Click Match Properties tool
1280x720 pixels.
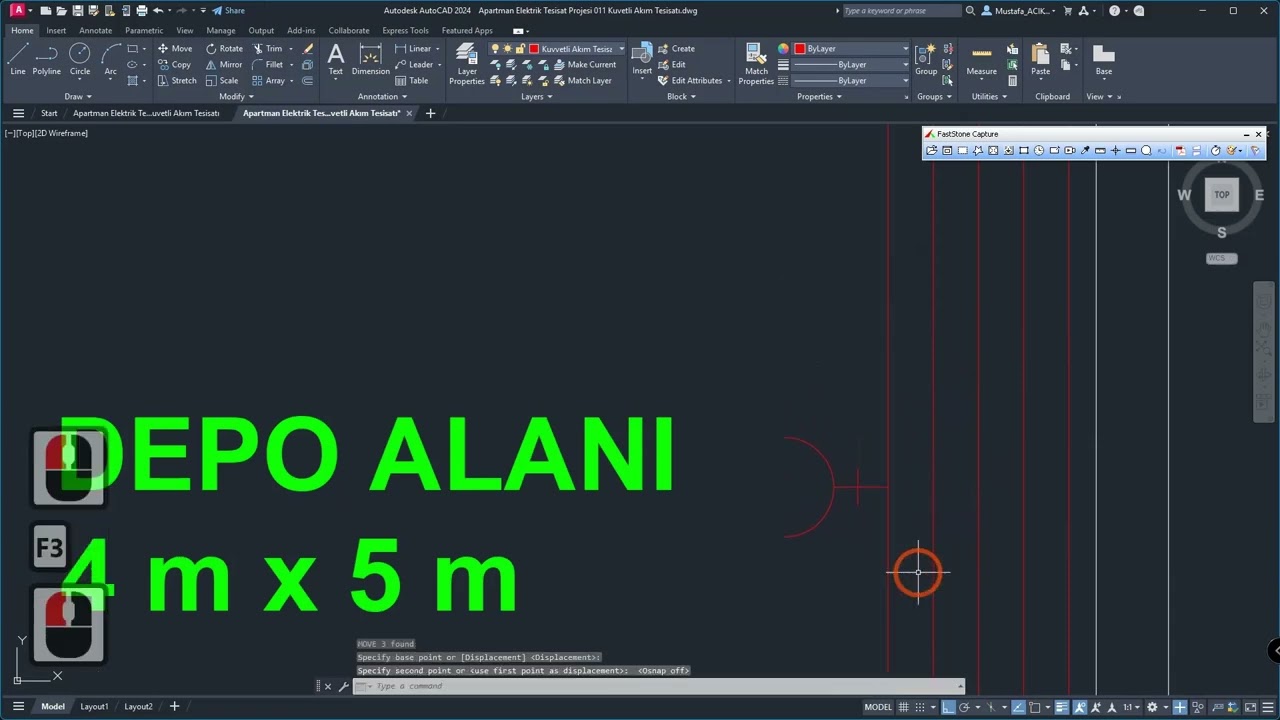pos(756,63)
